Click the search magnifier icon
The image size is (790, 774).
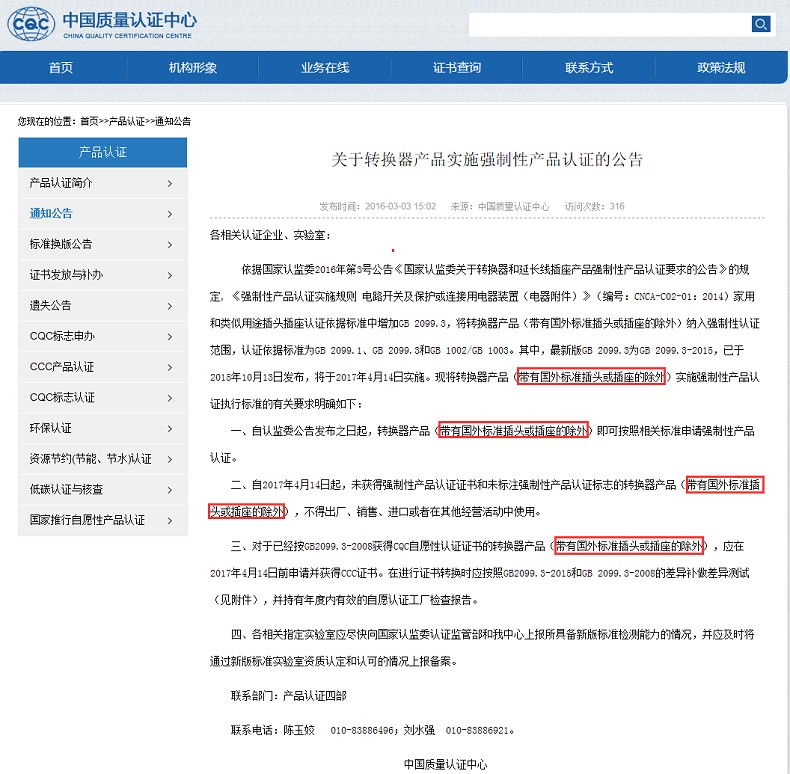coord(761,24)
